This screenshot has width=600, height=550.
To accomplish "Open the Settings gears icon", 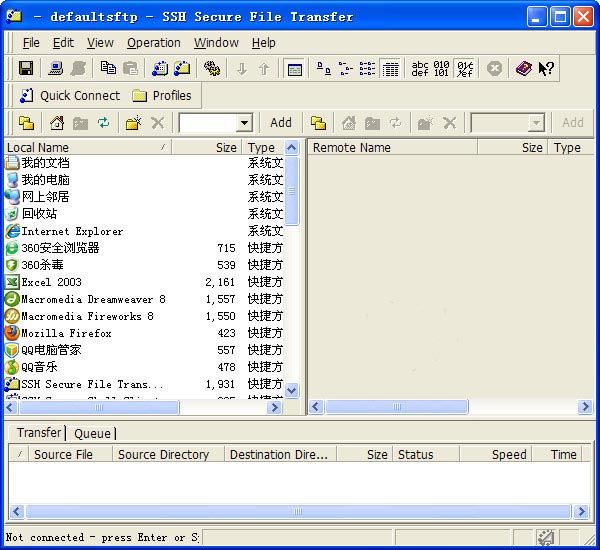I will pos(212,69).
